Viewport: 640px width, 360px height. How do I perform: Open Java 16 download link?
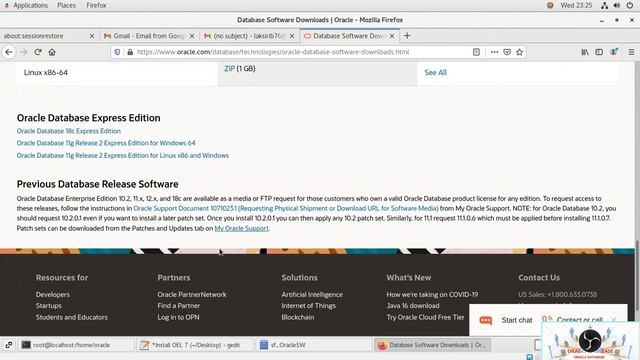point(413,306)
